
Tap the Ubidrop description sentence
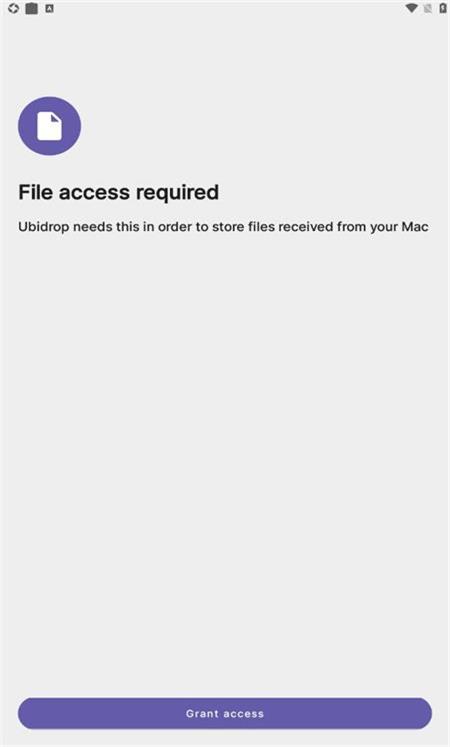223,227
